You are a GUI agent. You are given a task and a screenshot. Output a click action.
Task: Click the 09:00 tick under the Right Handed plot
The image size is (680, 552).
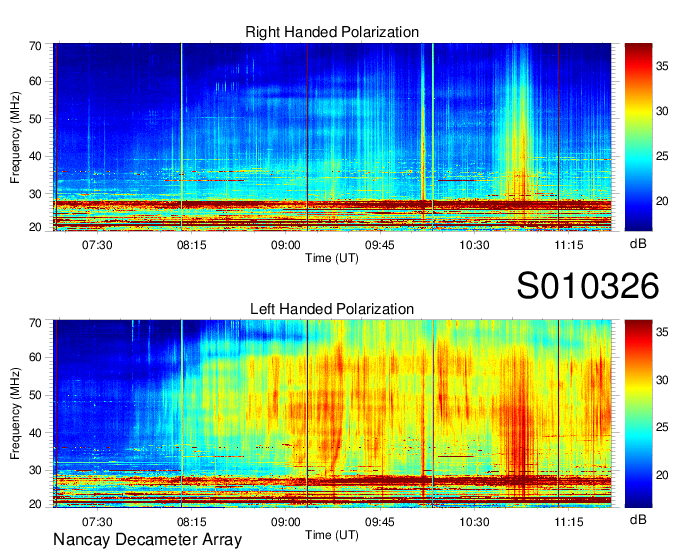tap(286, 245)
